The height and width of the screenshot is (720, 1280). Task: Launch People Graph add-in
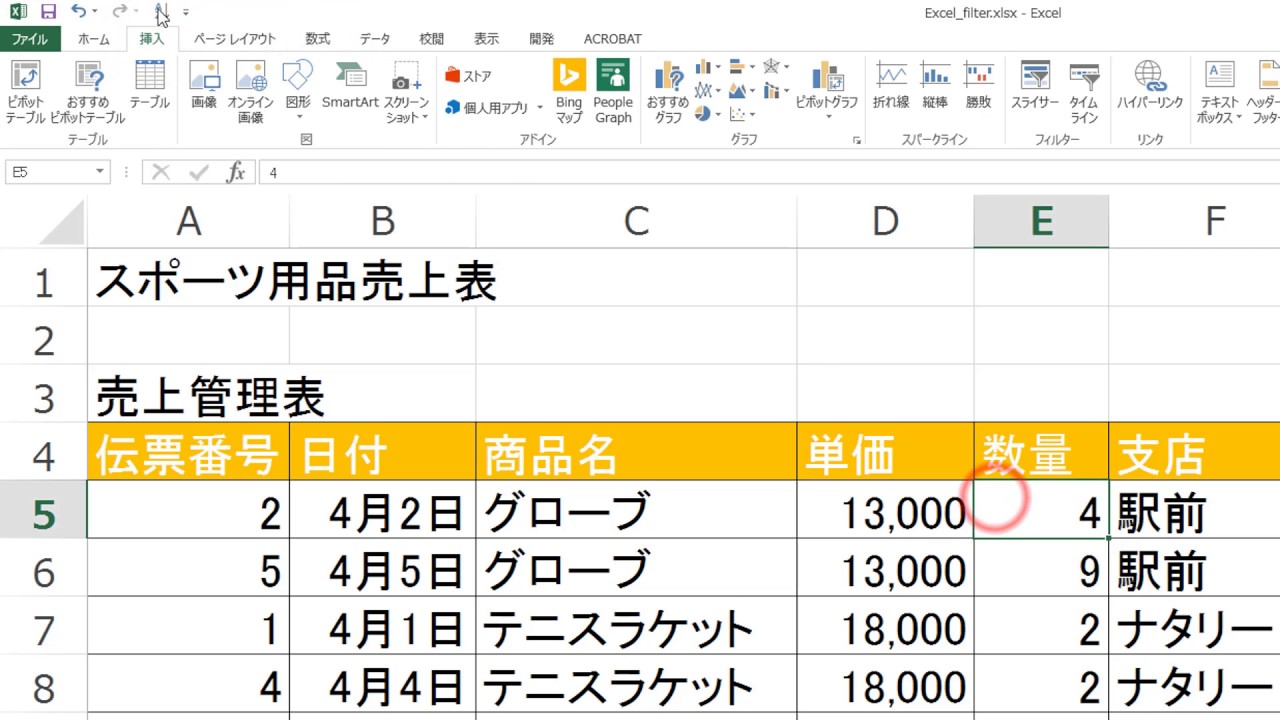pos(613,92)
